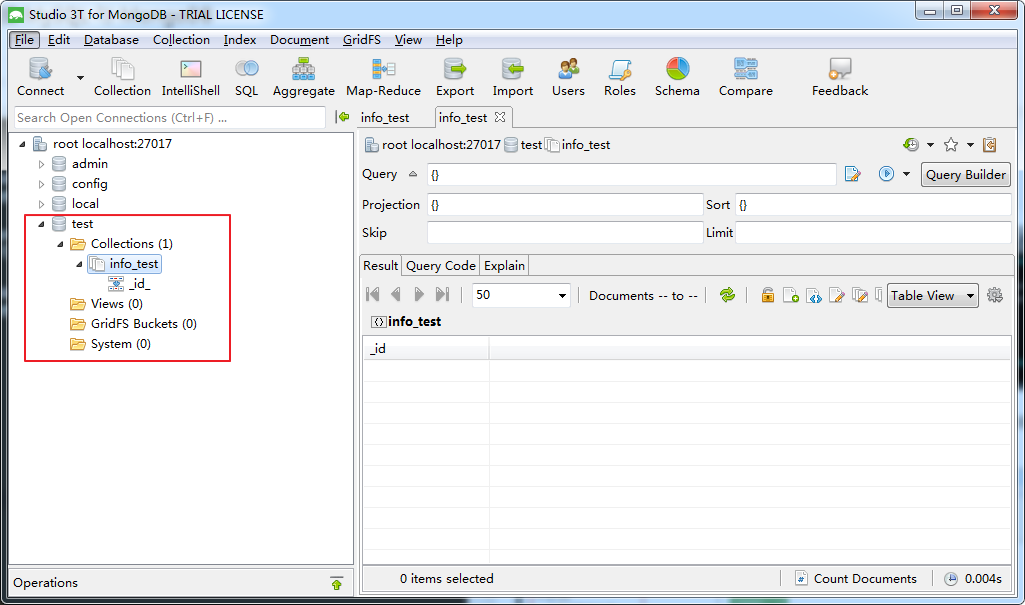Collapse the test database node

coord(41,224)
